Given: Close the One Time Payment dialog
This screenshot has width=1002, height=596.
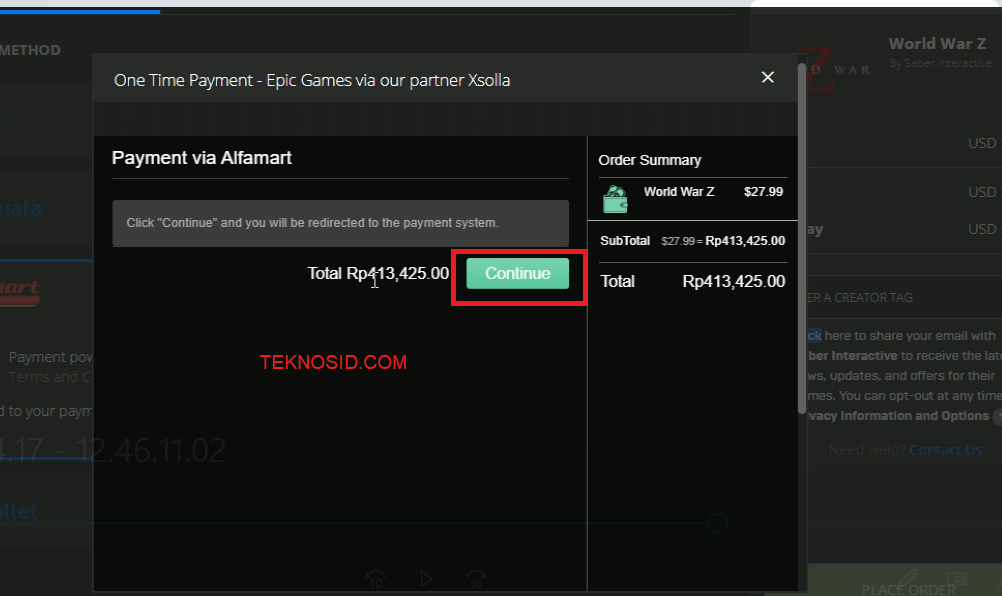Looking at the screenshot, I should click(767, 77).
